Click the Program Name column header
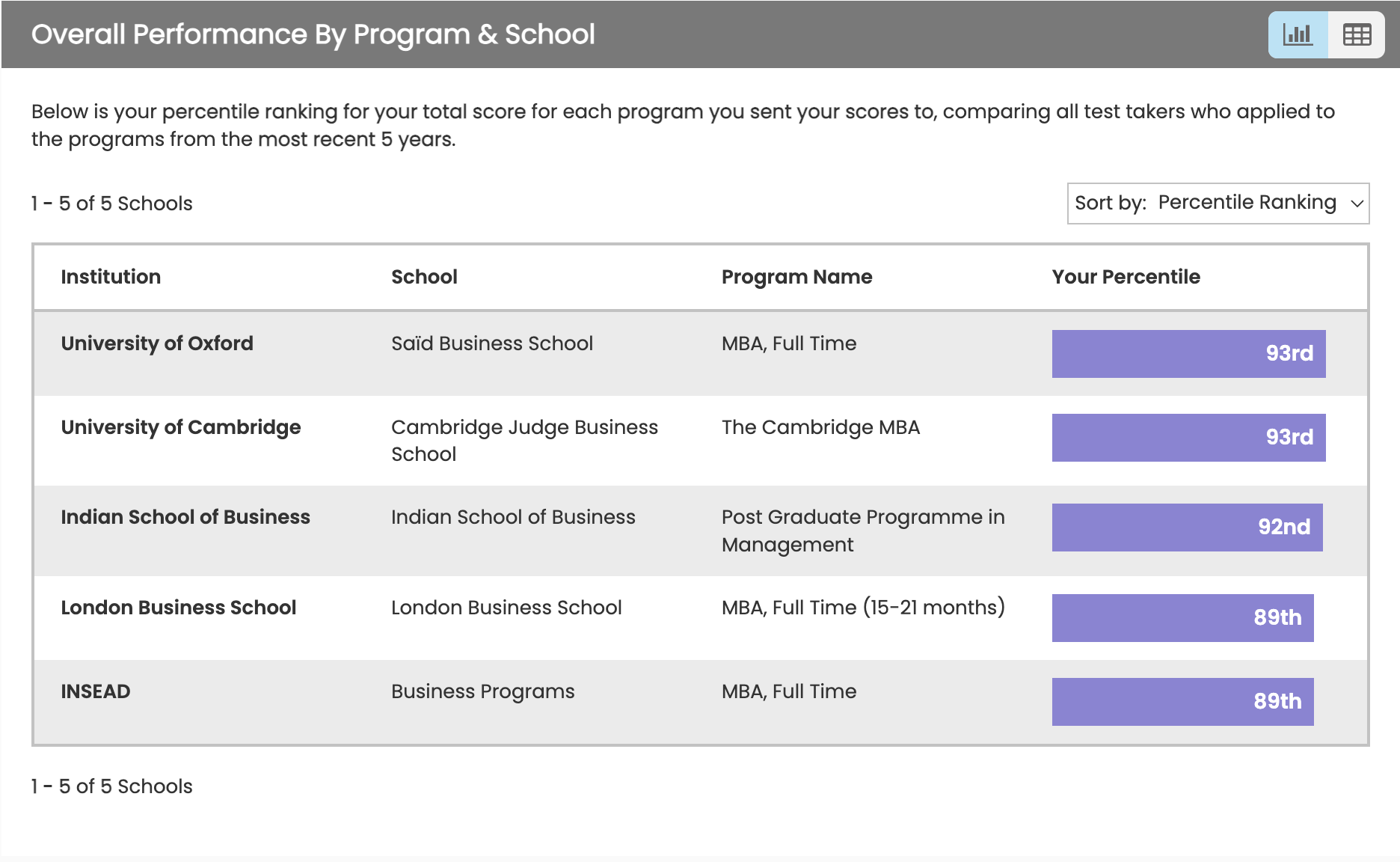 tap(796, 277)
